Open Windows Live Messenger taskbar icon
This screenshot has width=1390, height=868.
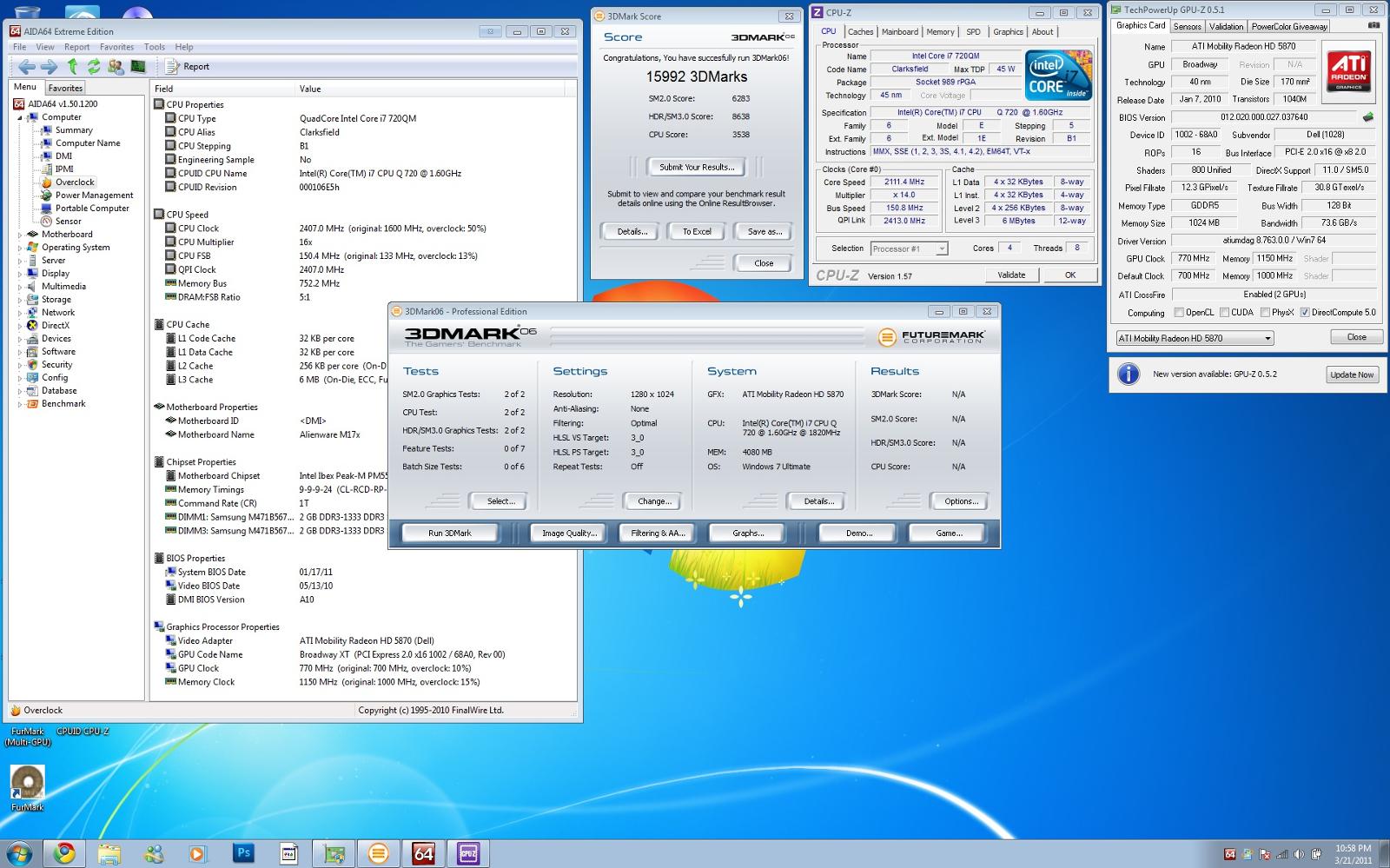point(154,853)
